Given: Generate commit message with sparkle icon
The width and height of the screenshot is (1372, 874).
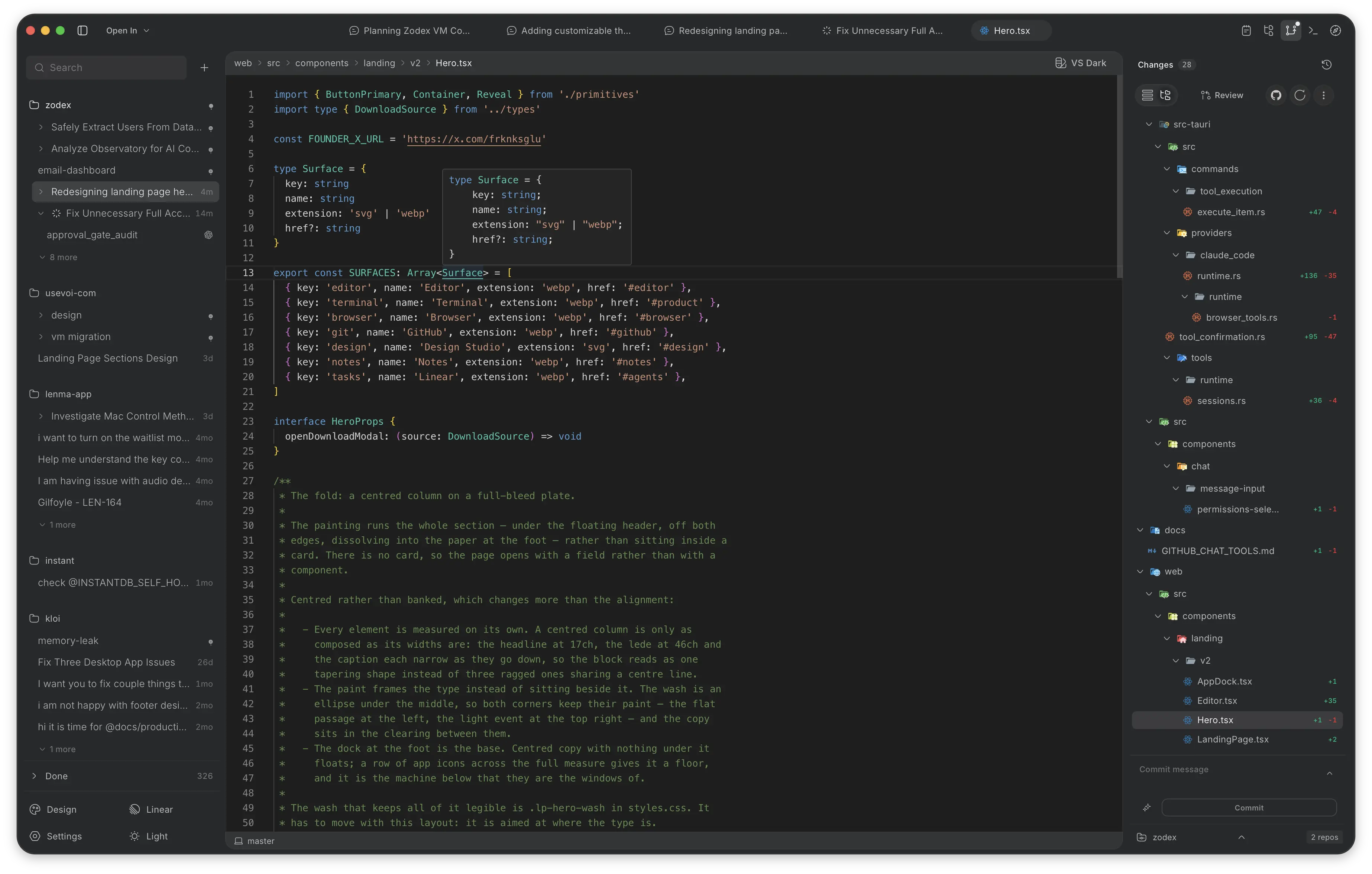Looking at the screenshot, I should (1147, 808).
